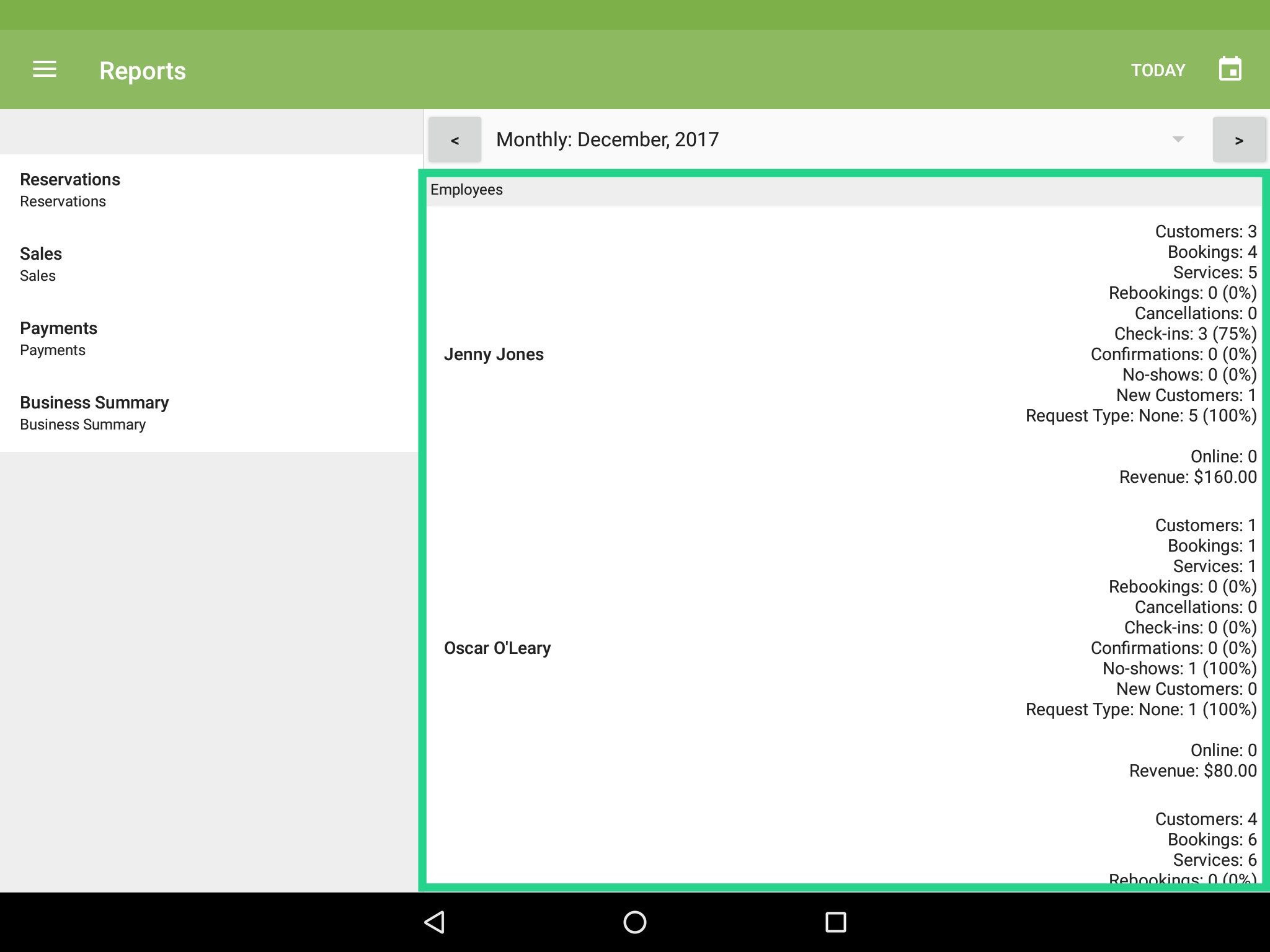The image size is (1270, 952).
Task: Click the Employees section header
Action: point(466,190)
